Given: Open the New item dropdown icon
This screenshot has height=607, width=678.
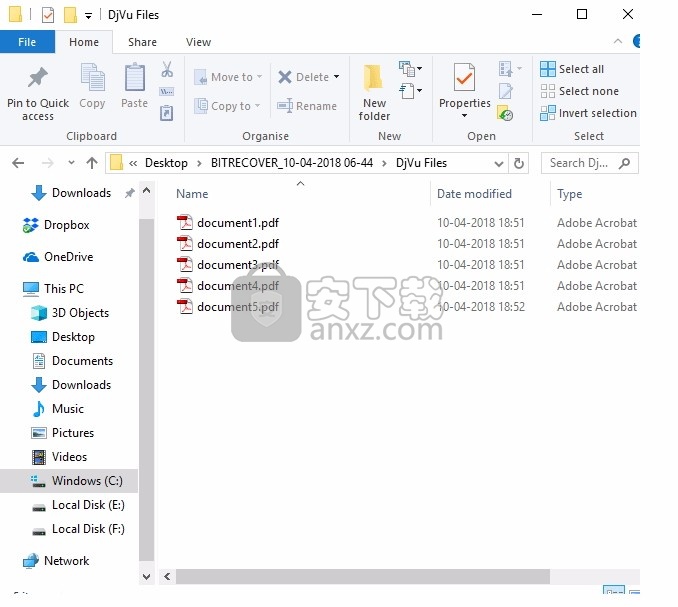Looking at the screenshot, I should coord(410,68).
